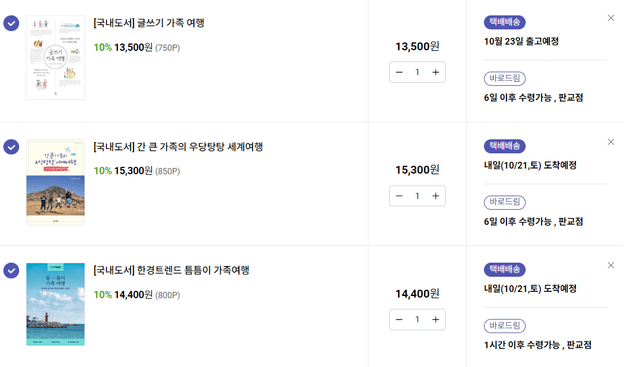640x367 pixels.
Task: Open the 한경트렌드 틈틈이 가족여행 cover image
Action: (x=56, y=304)
